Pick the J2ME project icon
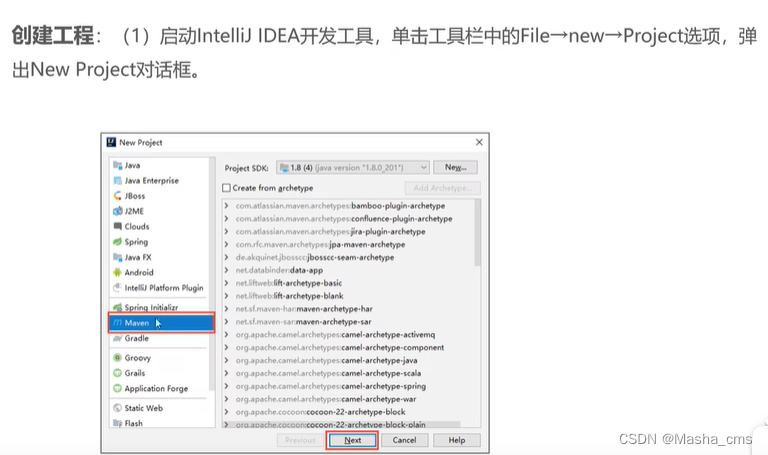Screen dimensions: 768x455 (x=118, y=211)
